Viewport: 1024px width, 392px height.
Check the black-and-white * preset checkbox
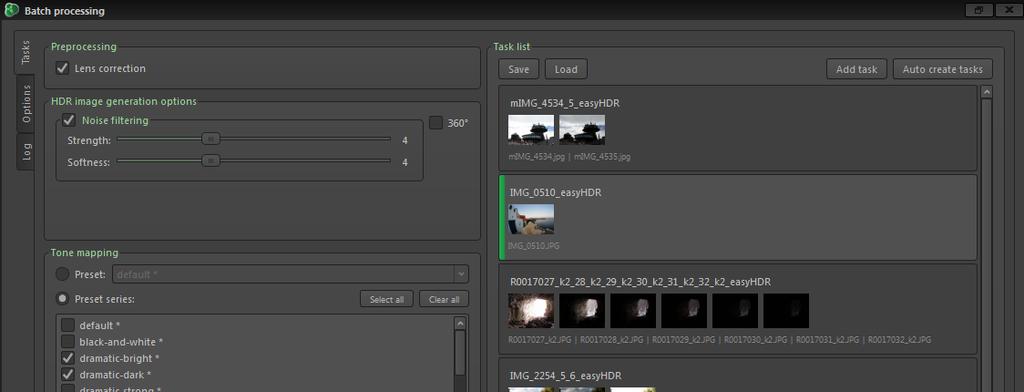(x=67, y=342)
